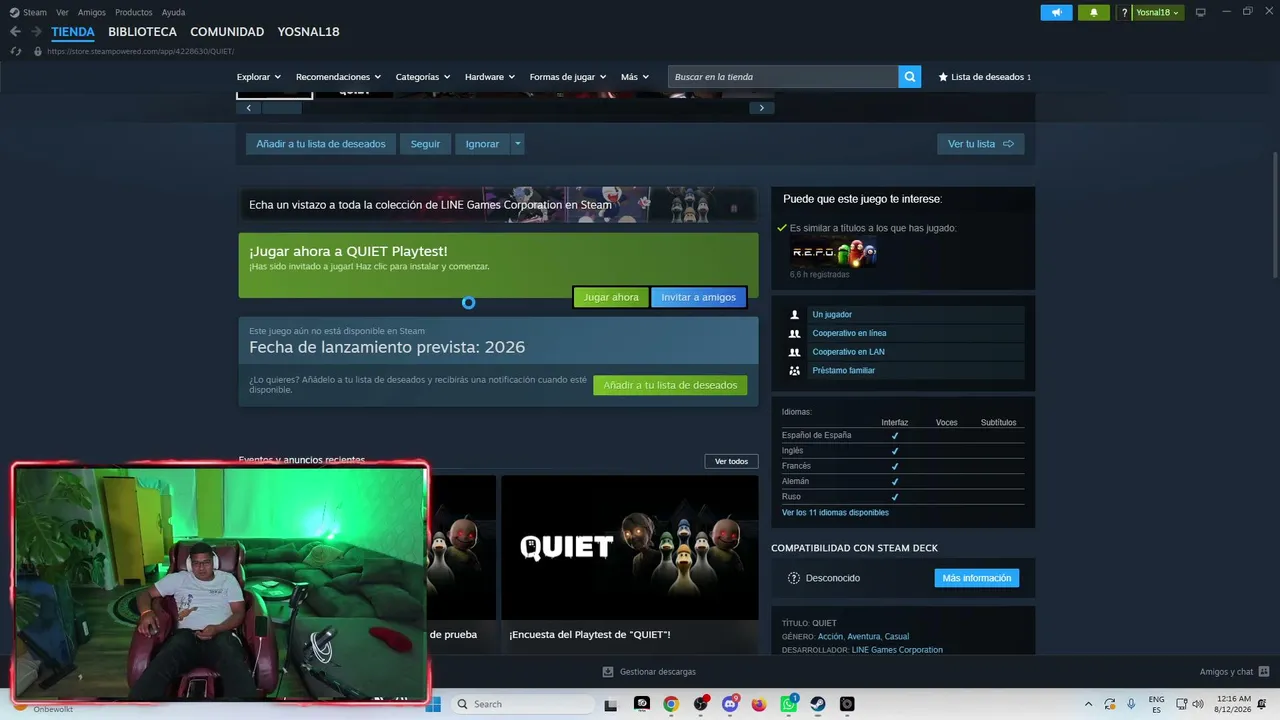Image resolution: width=1280 pixels, height=720 pixels.
Task: Click the download manager icon
Action: 608,672
